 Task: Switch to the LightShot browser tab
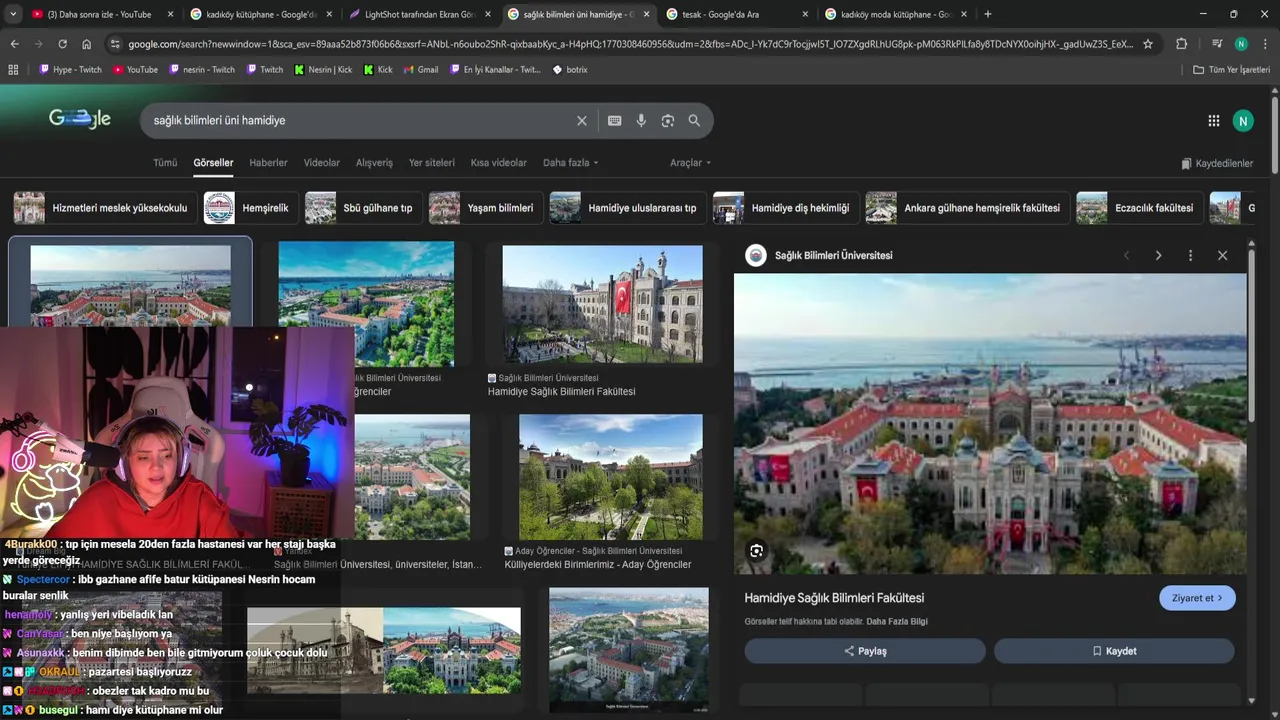pos(418,14)
